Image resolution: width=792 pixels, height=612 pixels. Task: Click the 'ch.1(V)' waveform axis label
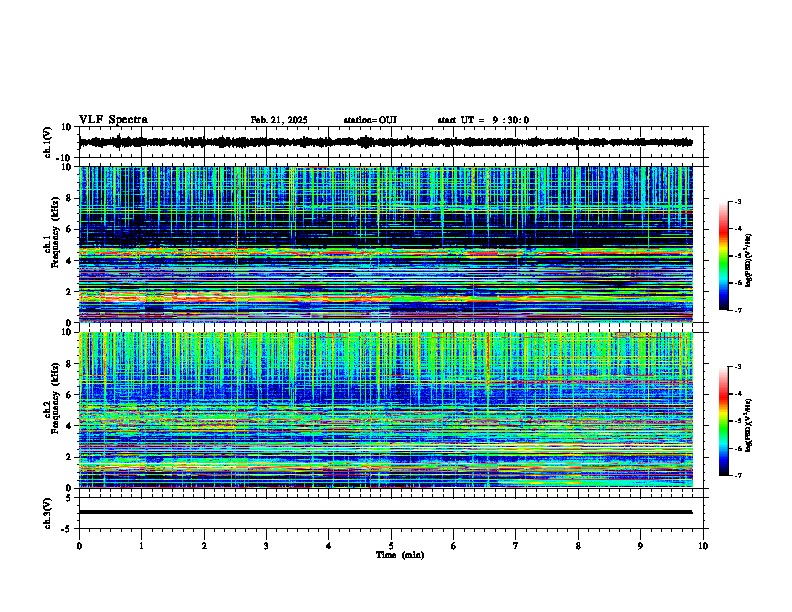coord(48,142)
